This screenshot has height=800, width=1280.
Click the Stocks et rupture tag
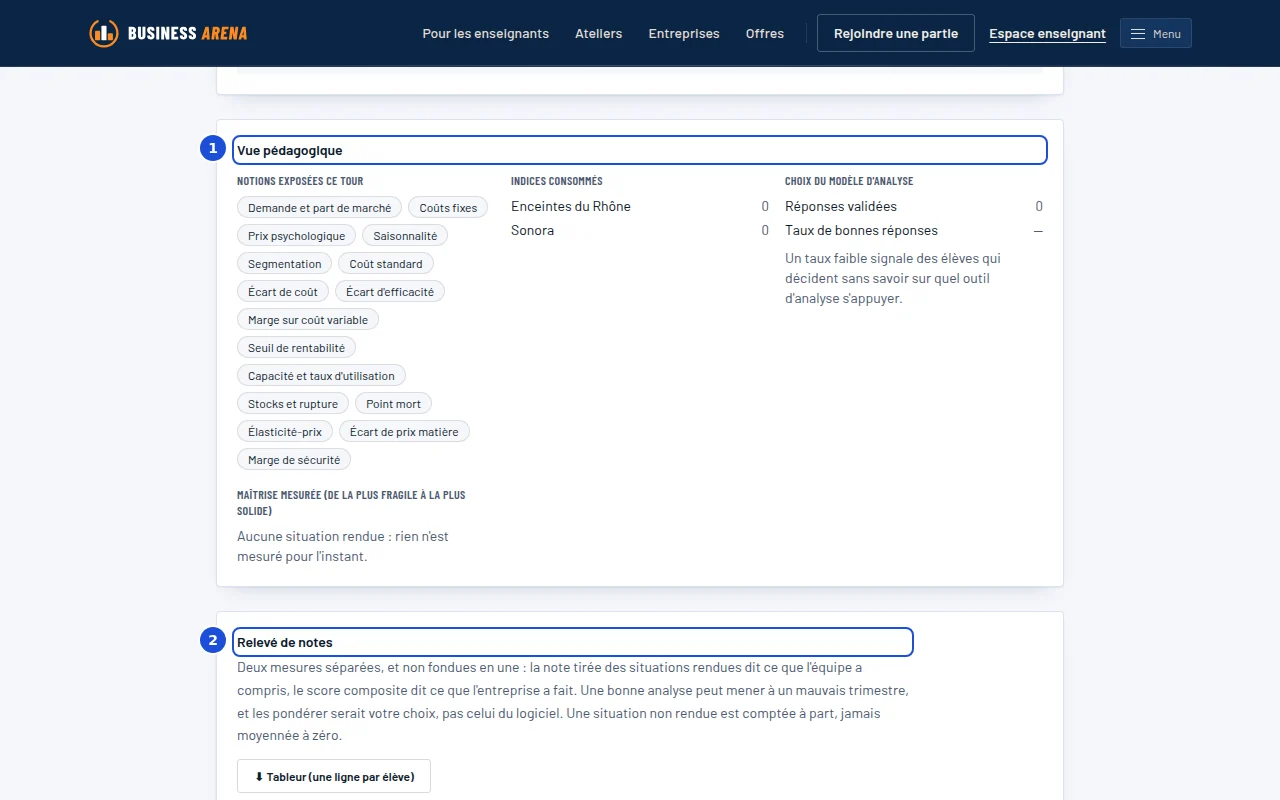[293, 404]
